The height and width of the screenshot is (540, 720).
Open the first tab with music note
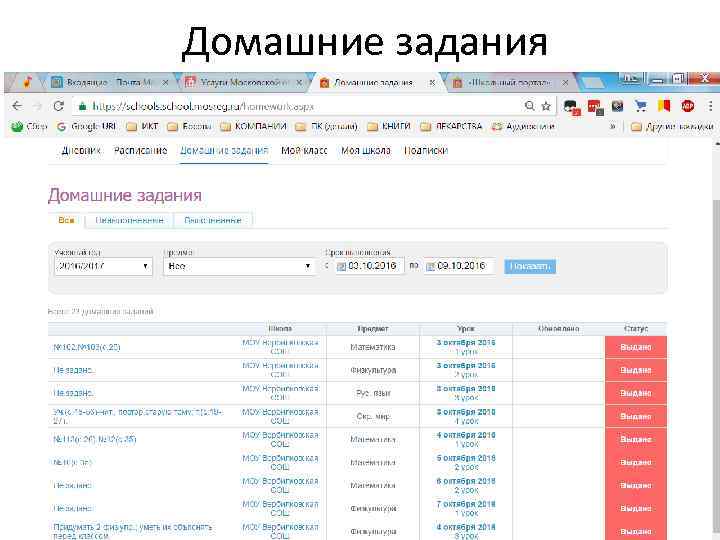tap(27, 83)
